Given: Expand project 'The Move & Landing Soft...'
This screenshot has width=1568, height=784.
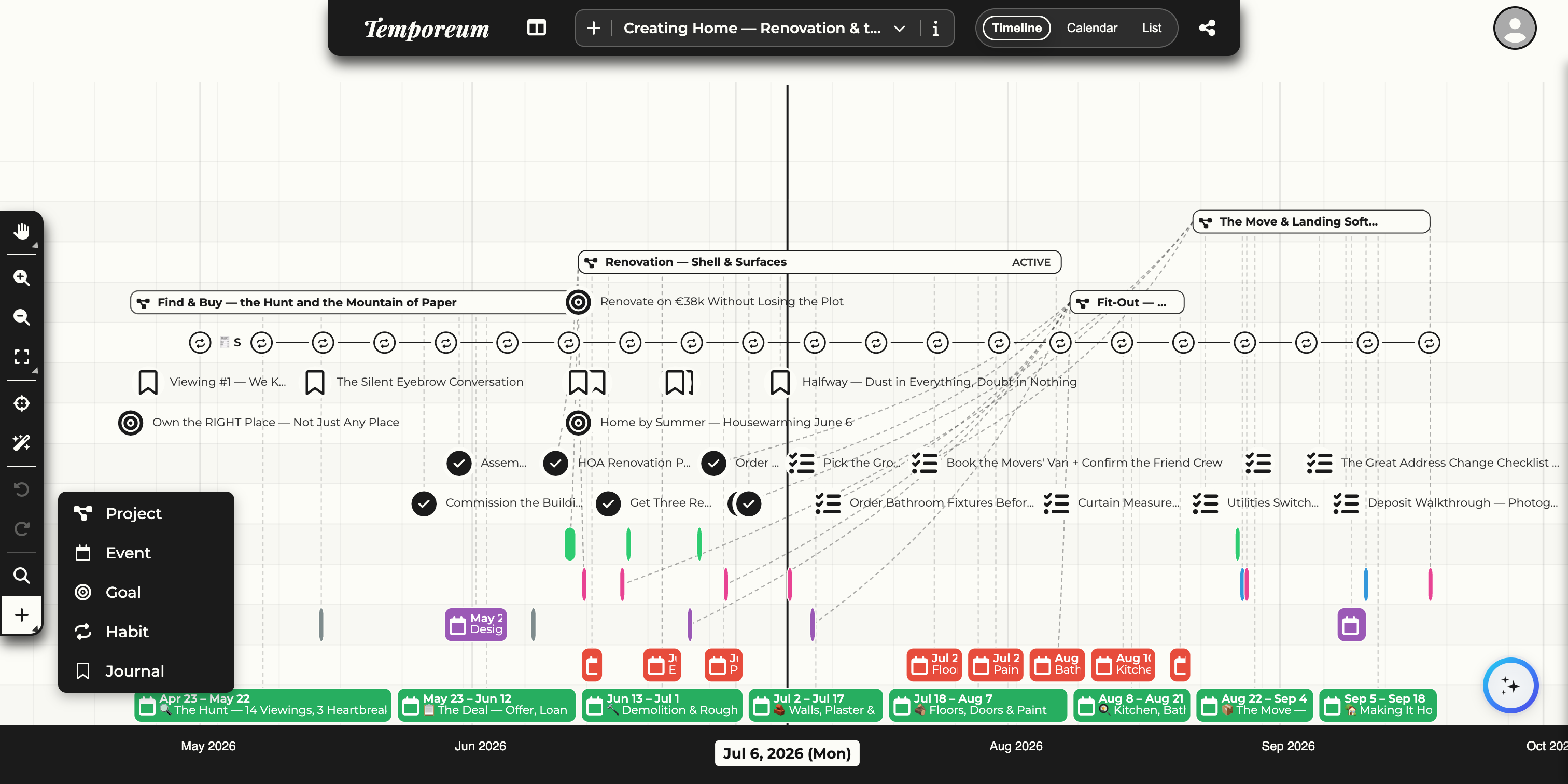Looking at the screenshot, I should (1311, 222).
